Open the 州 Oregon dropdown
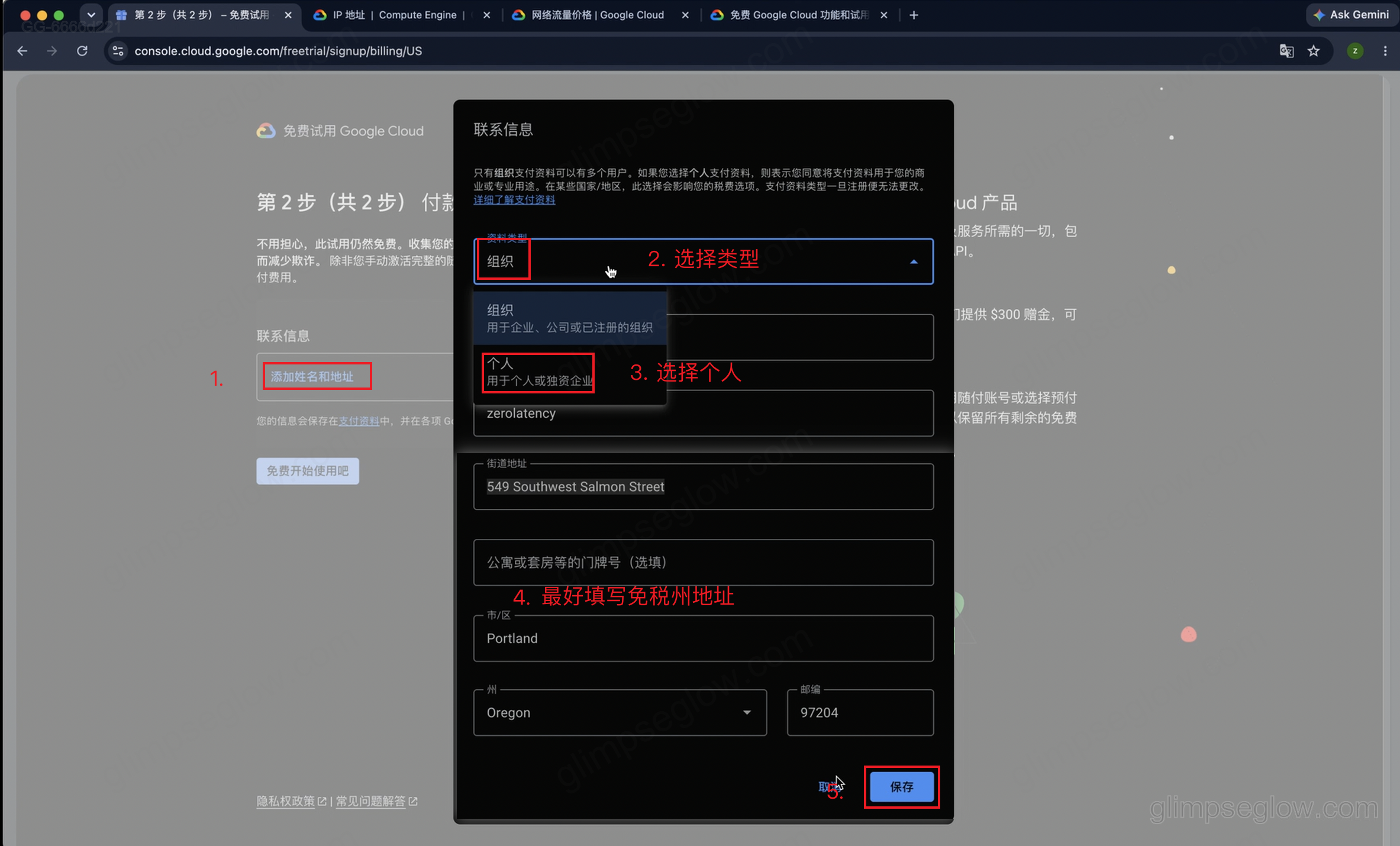 tap(620, 712)
